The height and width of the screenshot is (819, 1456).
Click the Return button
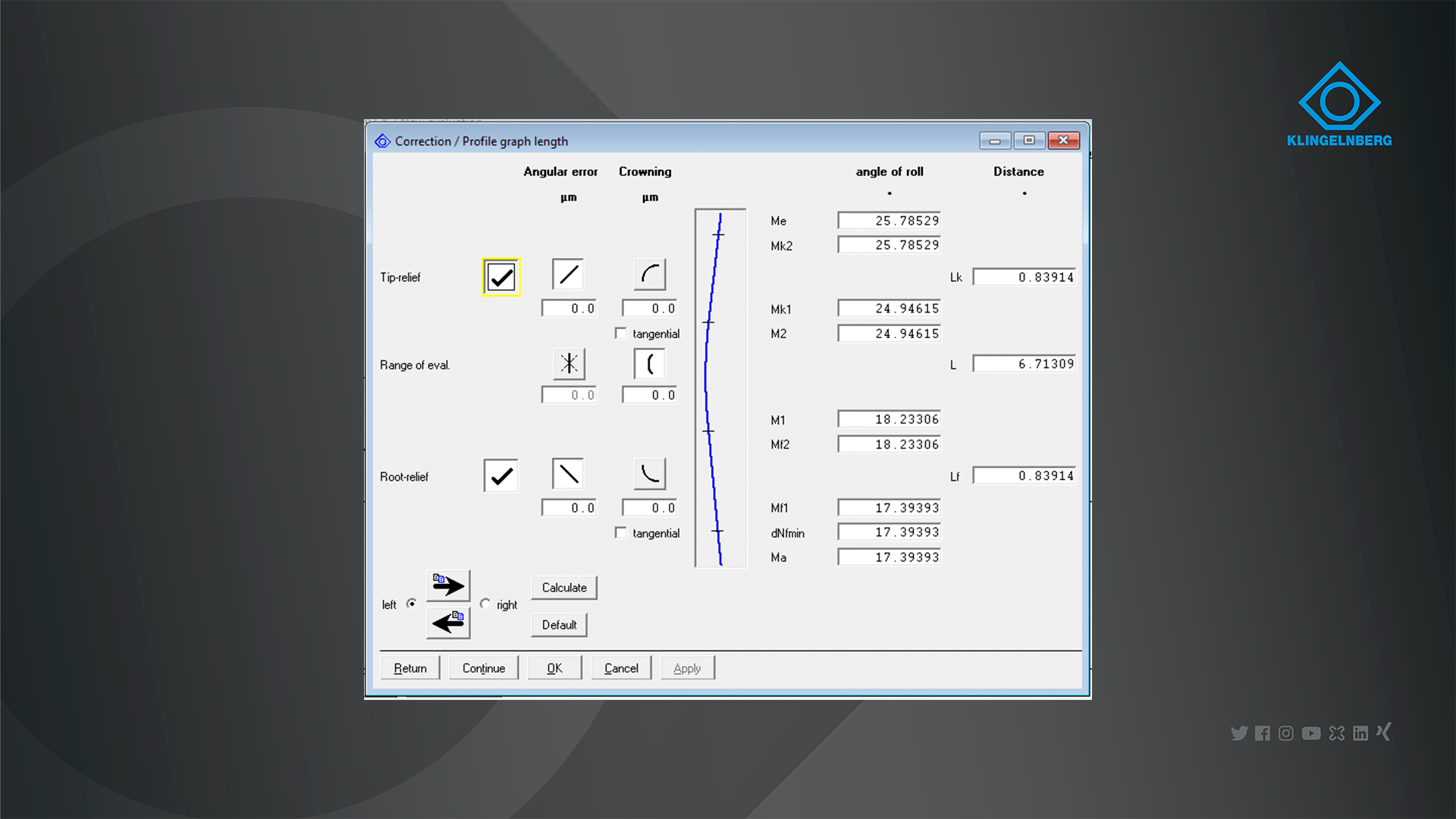pyautogui.click(x=410, y=668)
